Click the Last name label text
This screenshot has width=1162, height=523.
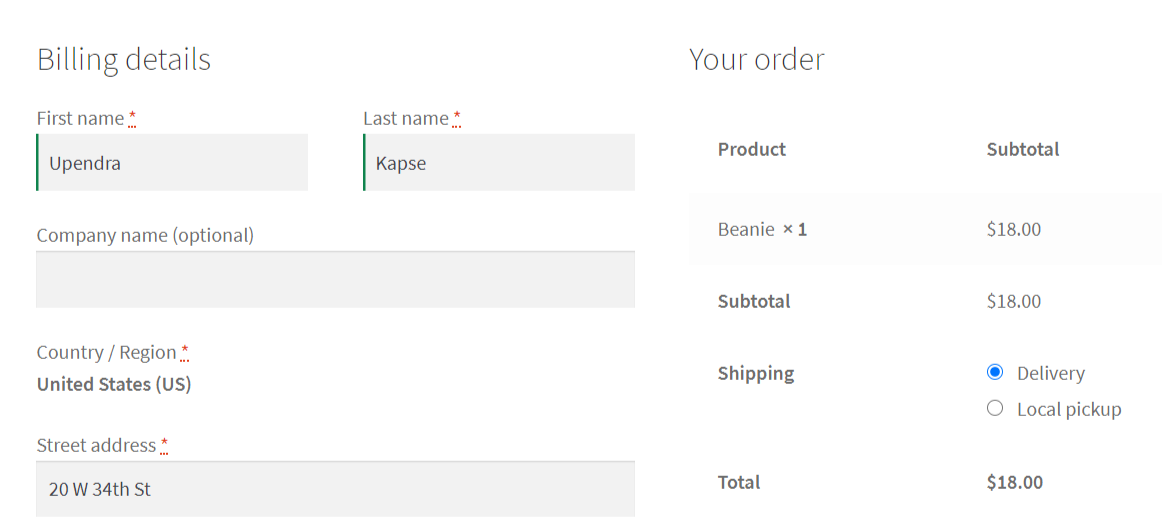pos(406,119)
